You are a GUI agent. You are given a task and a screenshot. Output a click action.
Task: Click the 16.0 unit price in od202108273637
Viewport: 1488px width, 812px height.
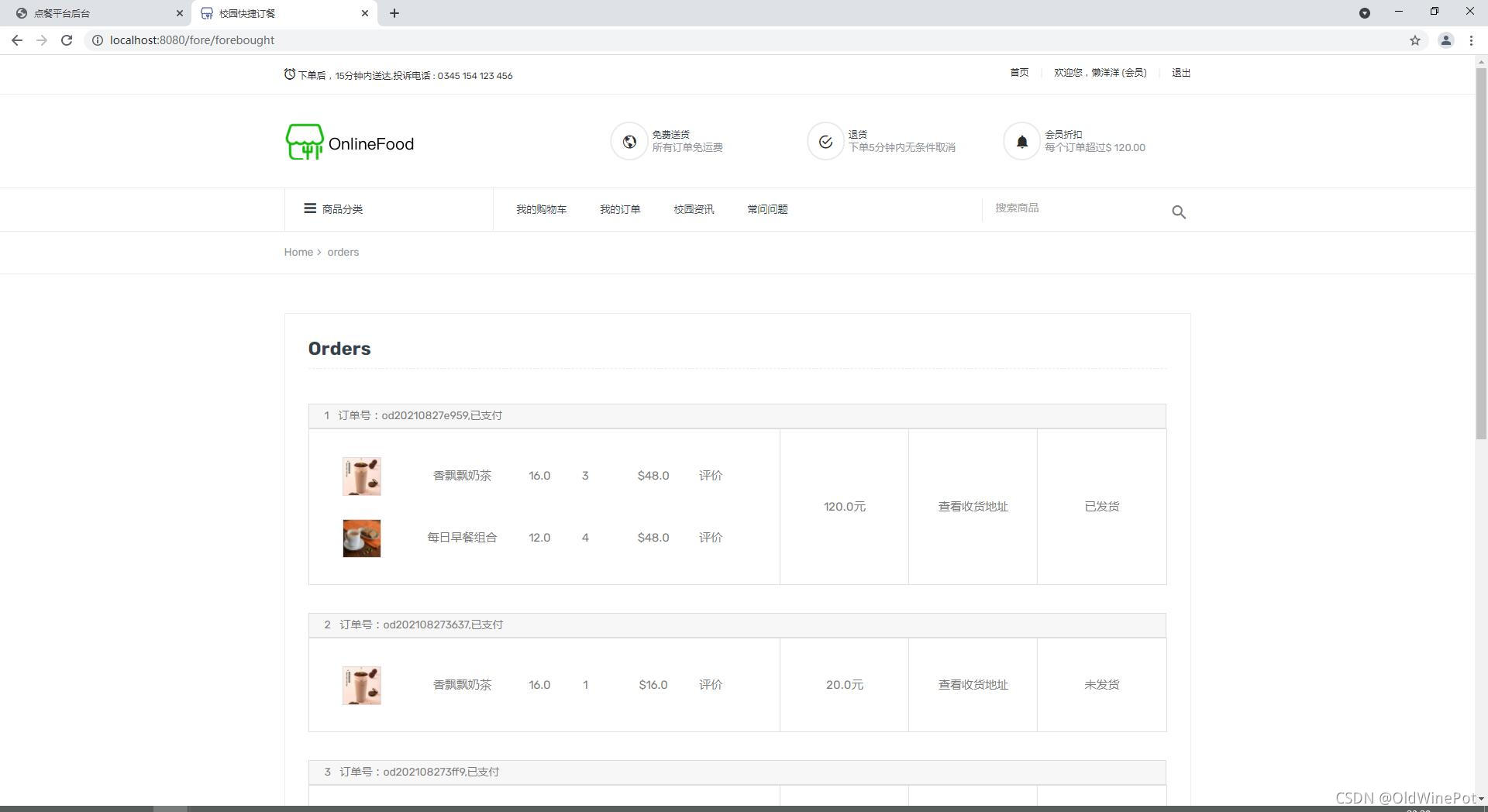coord(539,685)
